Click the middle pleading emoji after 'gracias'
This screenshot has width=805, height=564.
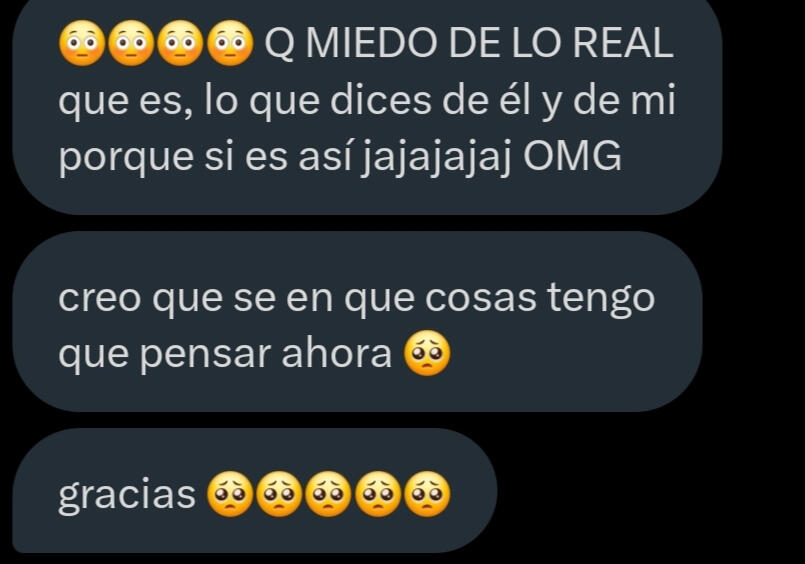point(329,494)
